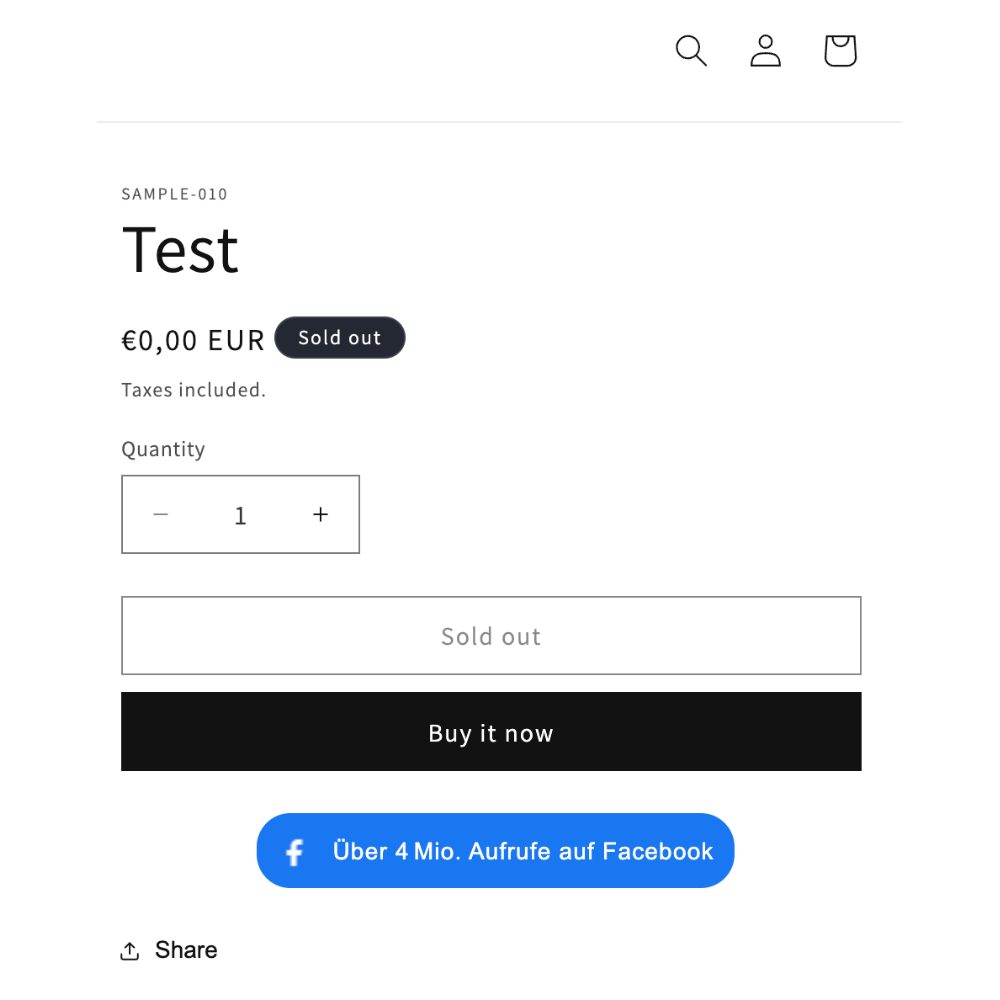Decrease quantity with the minus button
The image size is (1000, 1000).
[161, 514]
